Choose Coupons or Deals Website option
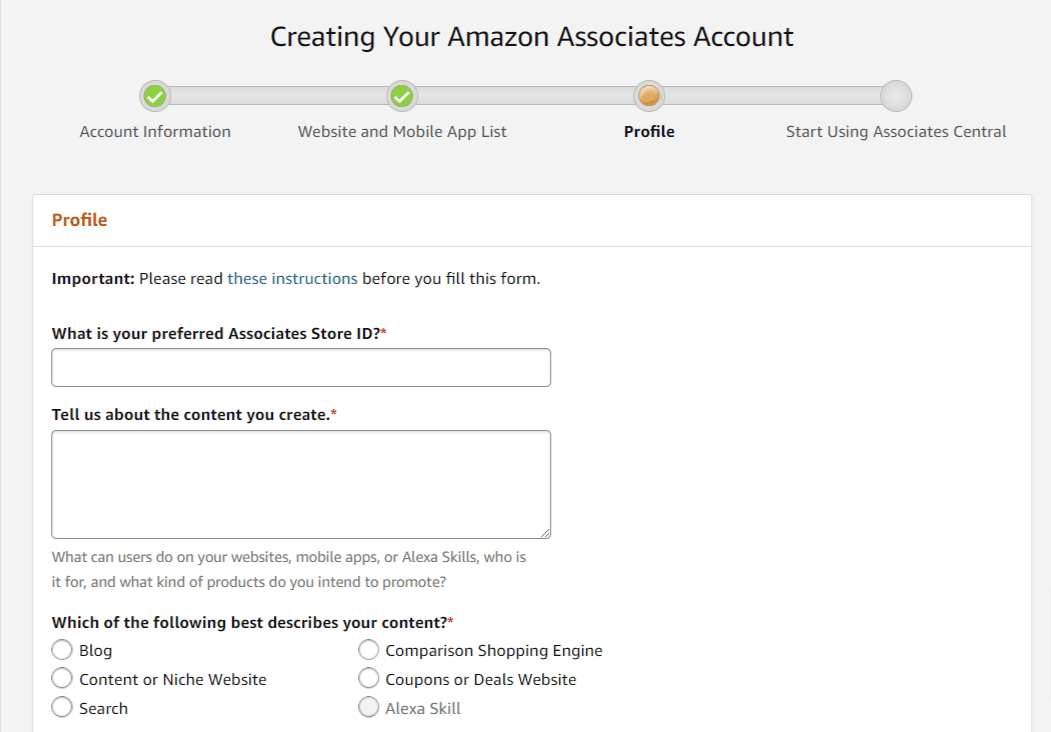This screenshot has width=1051, height=732. pos(369,679)
